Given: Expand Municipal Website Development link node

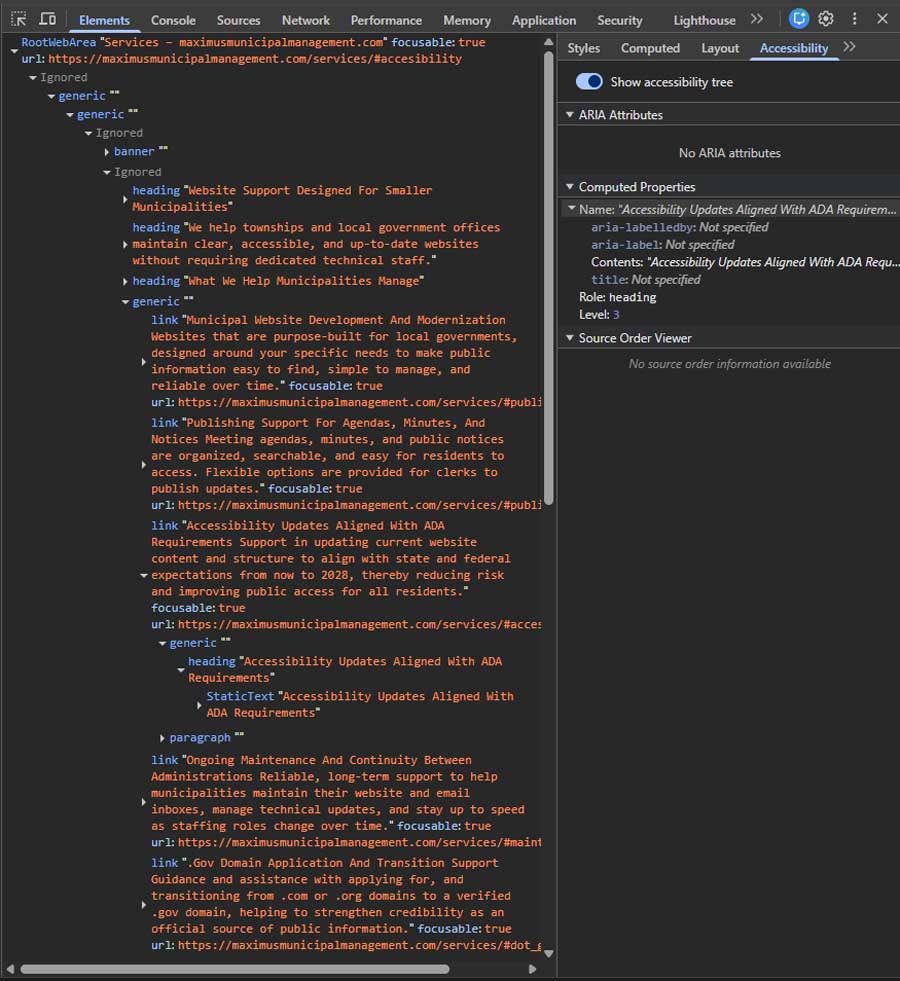Looking at the screenshot, I should (144, 362).
